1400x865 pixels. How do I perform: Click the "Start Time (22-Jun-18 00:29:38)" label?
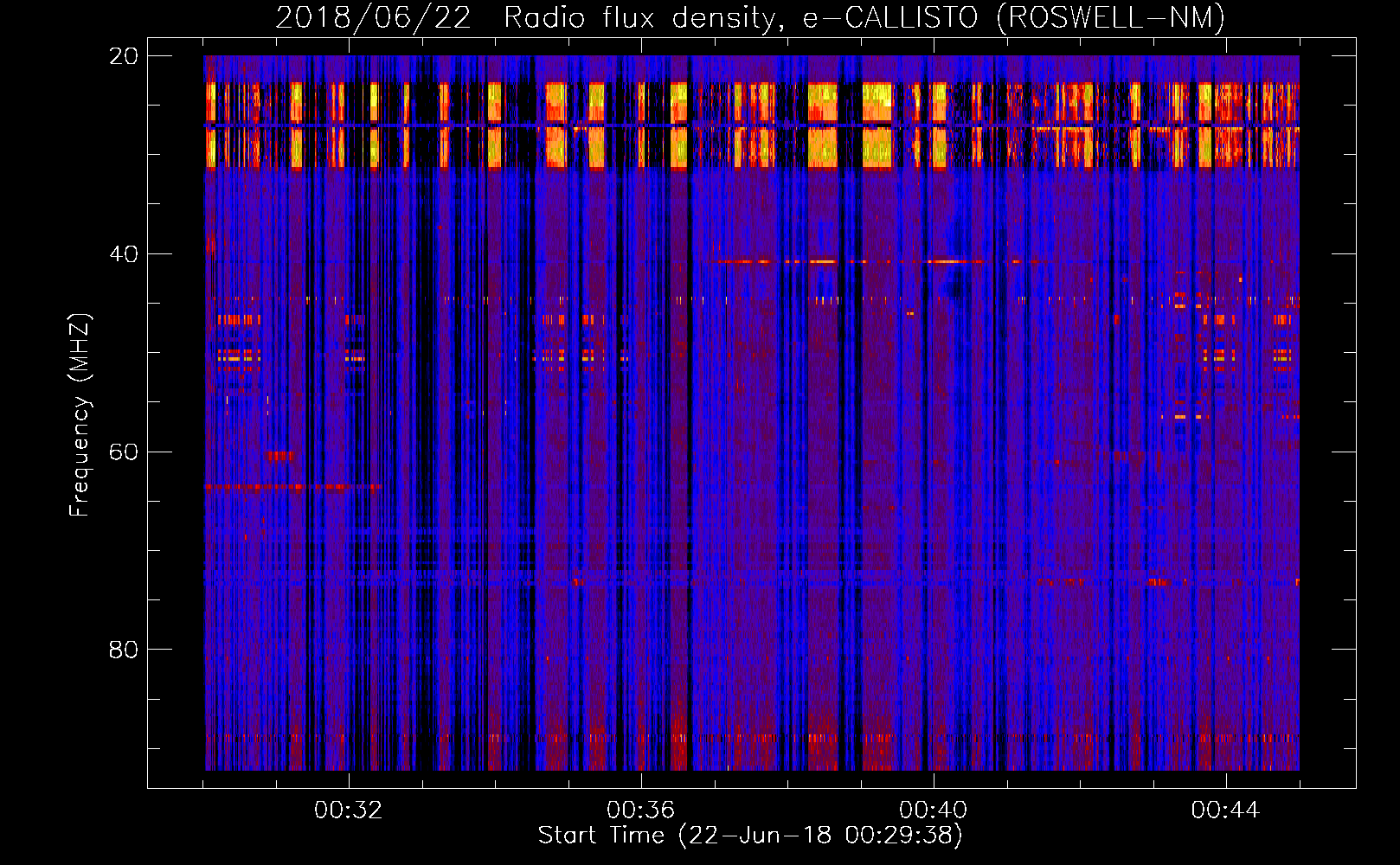click(x=750, y=836)
